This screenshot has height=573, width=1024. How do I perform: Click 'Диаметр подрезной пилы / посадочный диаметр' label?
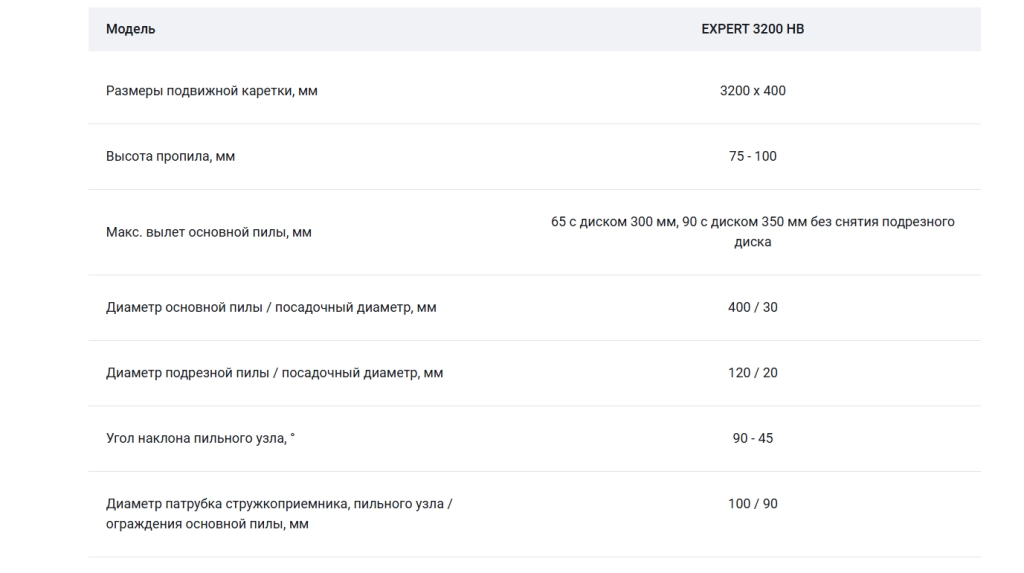point(274,372)
